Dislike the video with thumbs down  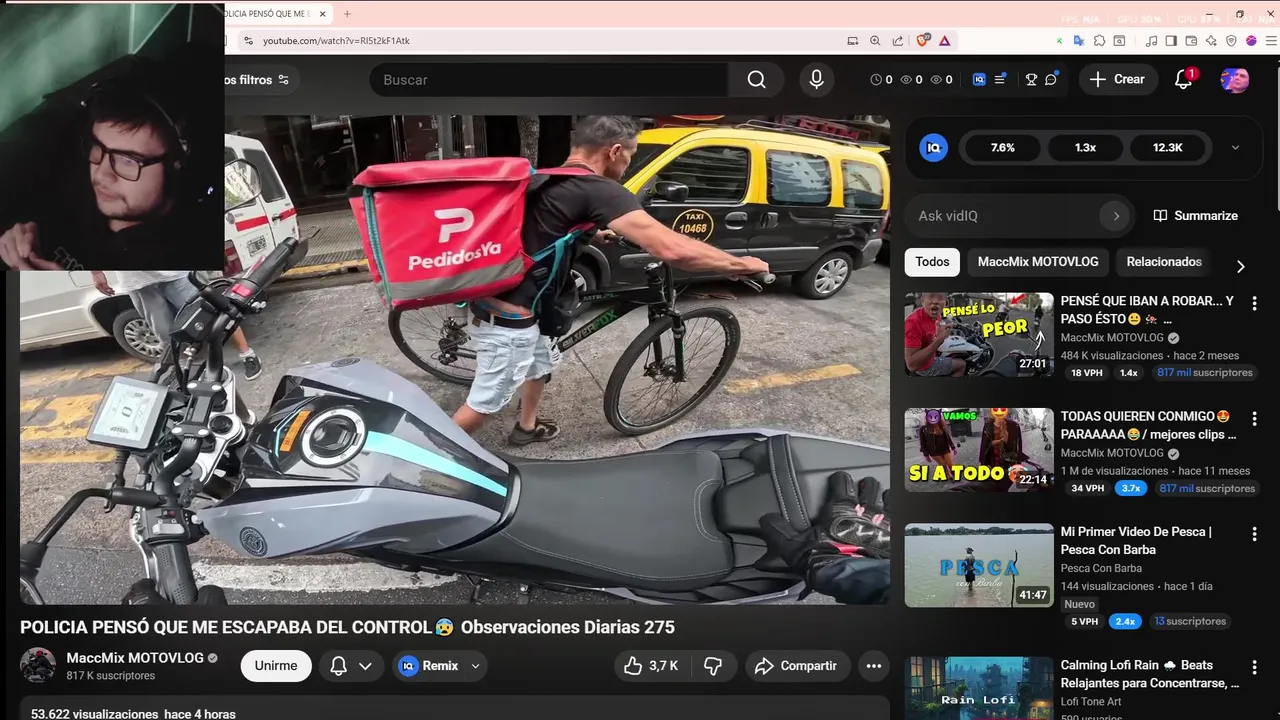(713, 666)
